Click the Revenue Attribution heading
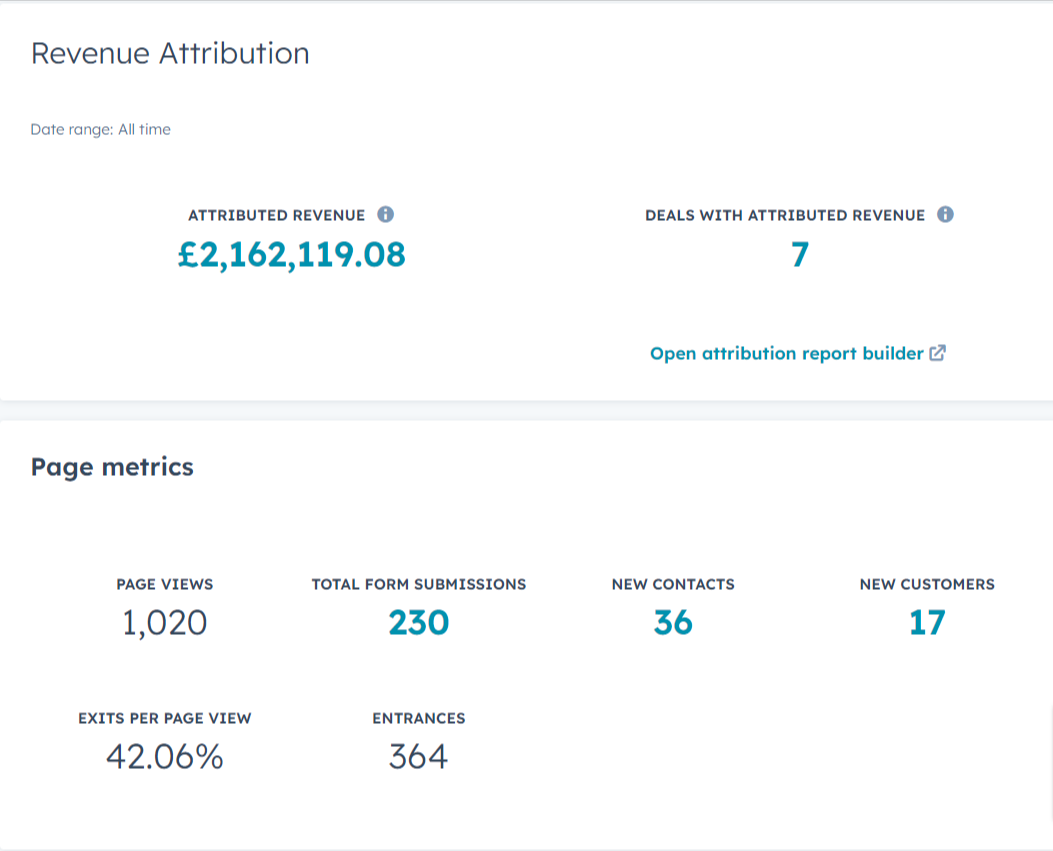Viewport: 1053px width, 851px height. click(x=170, y=53)
